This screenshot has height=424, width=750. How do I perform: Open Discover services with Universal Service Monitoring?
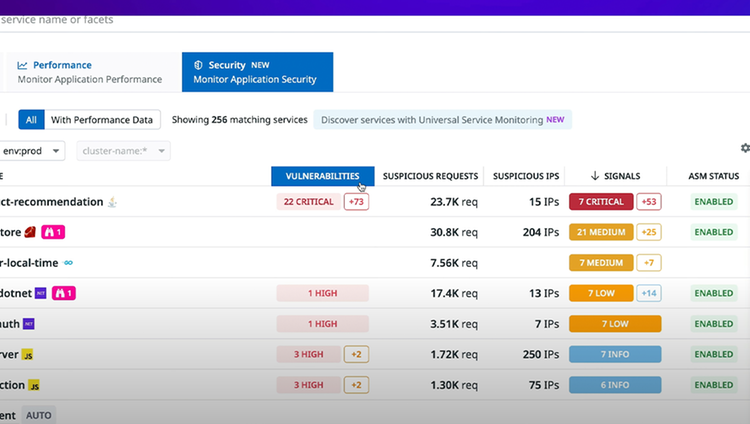pyautogui.click(x=442, y=120)
